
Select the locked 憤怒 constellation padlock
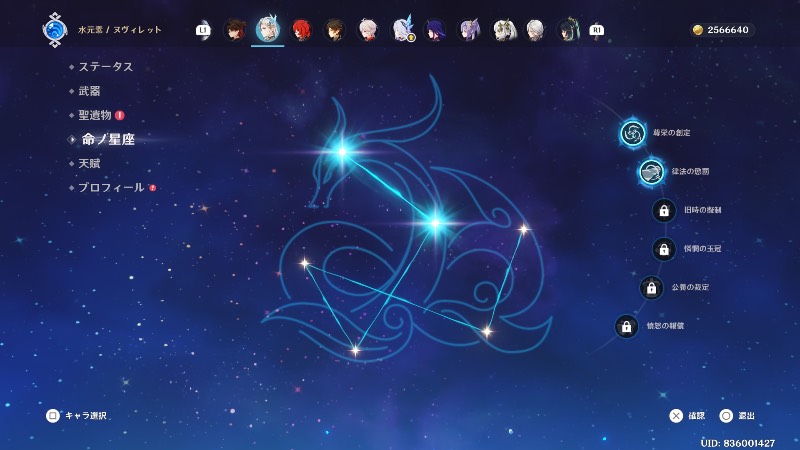[x=627, y=327]
